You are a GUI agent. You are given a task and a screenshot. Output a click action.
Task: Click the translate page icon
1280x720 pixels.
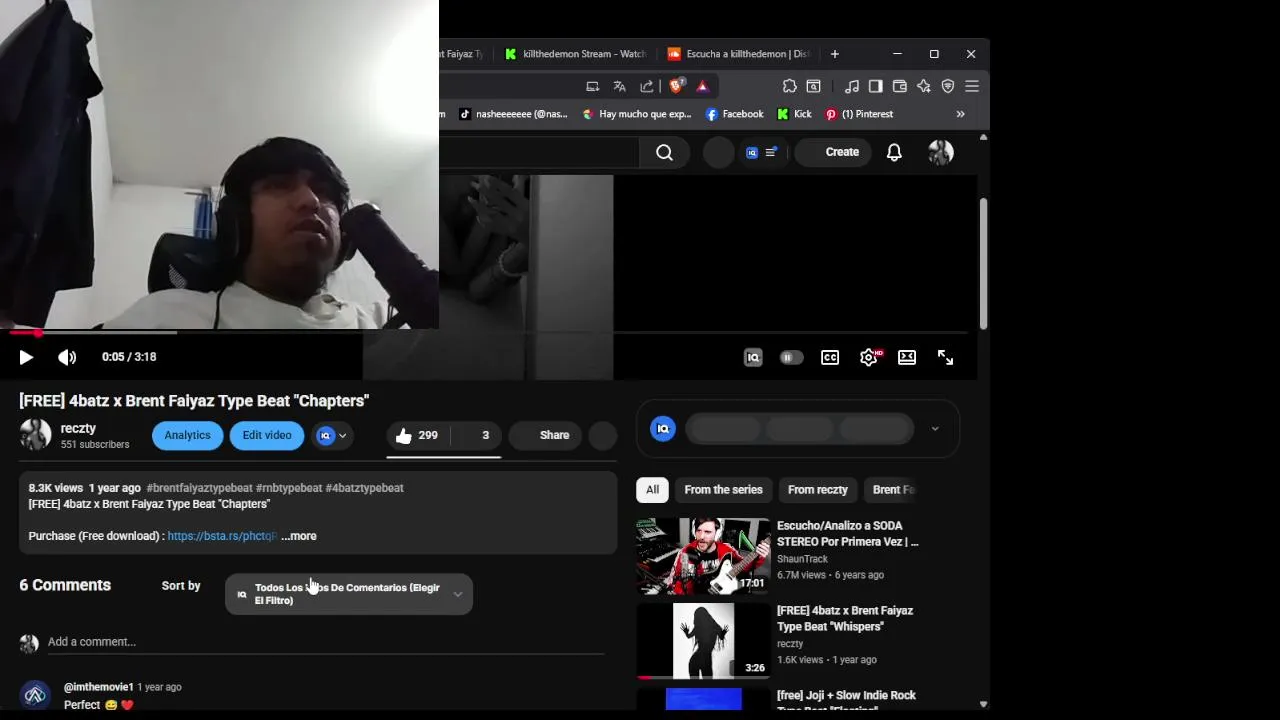(619, 86)
